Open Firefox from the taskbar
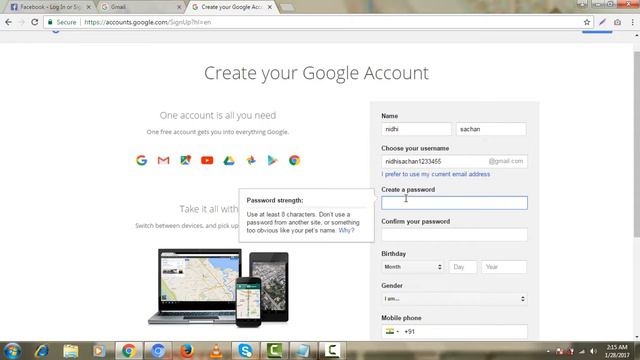This screenshot has width=640, height=360. click(187, 351)
